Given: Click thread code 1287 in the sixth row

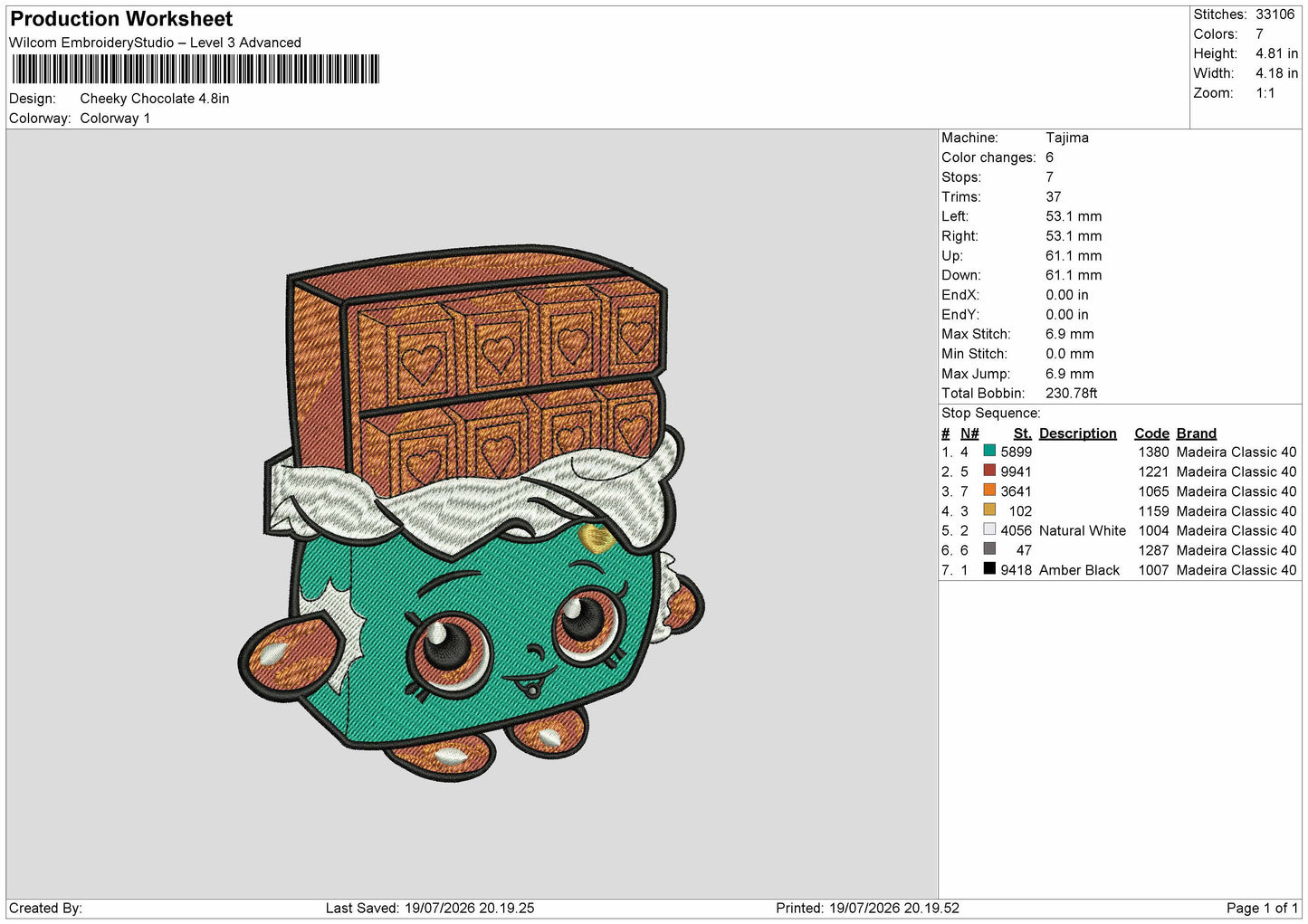Looking at the screenshot, I should coord(1154,550).
